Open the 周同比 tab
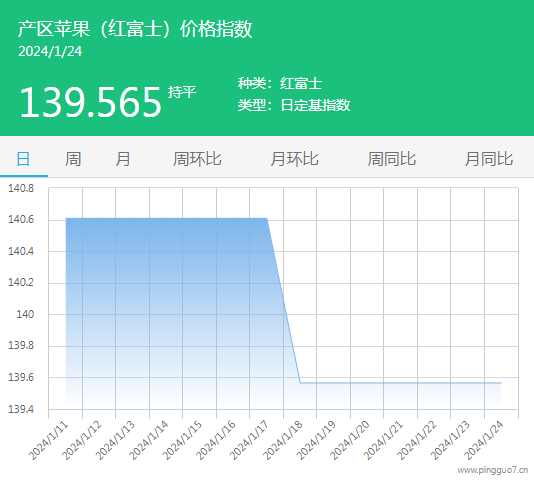The width and height of the screenshot is (534, 481). pyautogui.click(x=392, y=159)
